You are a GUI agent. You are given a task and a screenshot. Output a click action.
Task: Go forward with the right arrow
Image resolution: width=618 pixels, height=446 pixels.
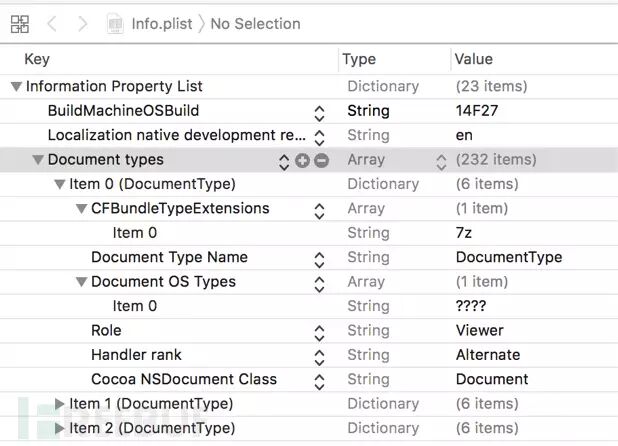(81, 23)
